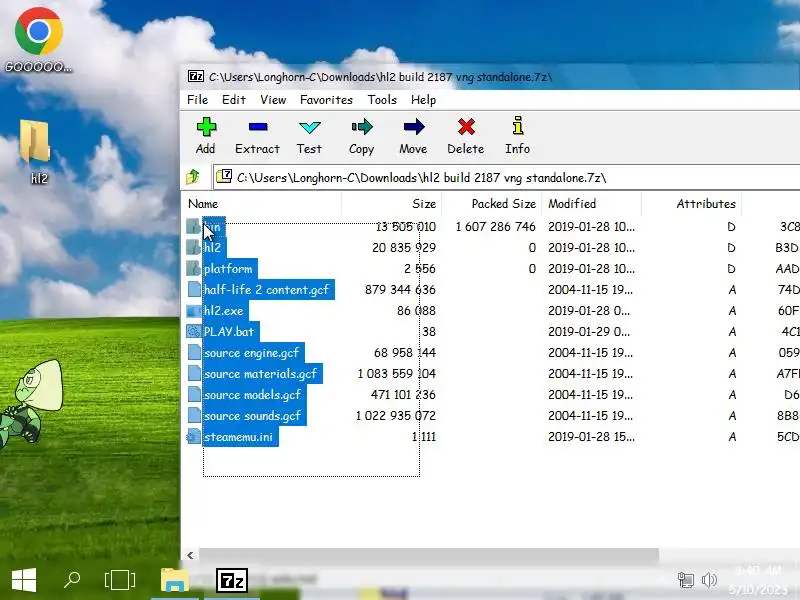Image resolution: width=800 pixels, height=600 pixels.
Task: Click the half-life 2 content.gcf file icon
Action: (193, 290)
